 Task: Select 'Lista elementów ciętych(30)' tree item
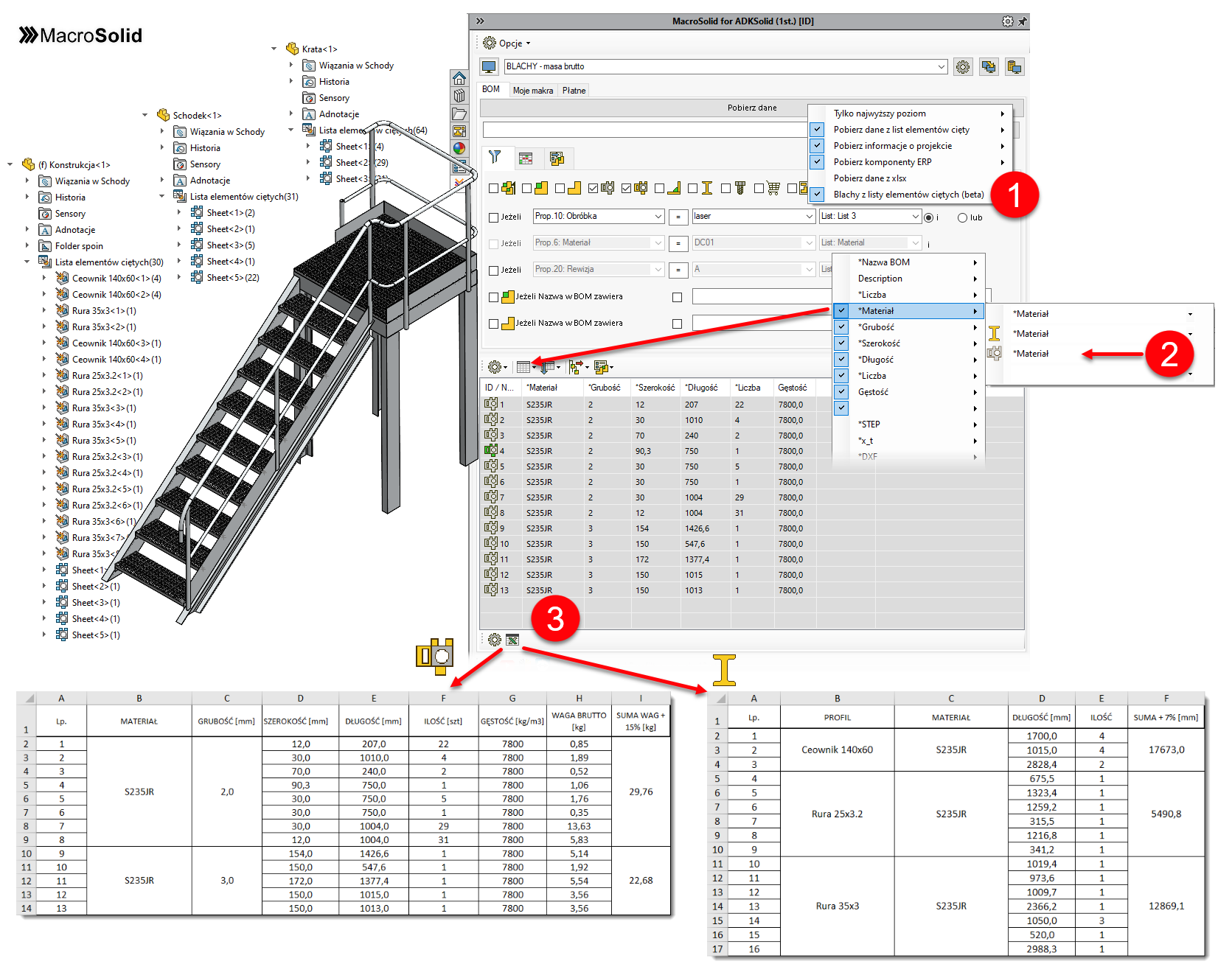(x=109, y=262)
